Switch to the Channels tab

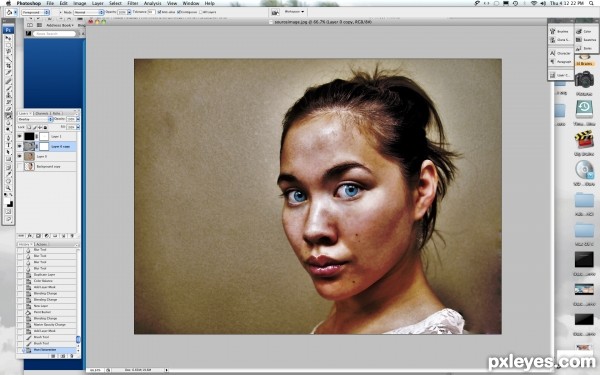[x=42, y=114]
